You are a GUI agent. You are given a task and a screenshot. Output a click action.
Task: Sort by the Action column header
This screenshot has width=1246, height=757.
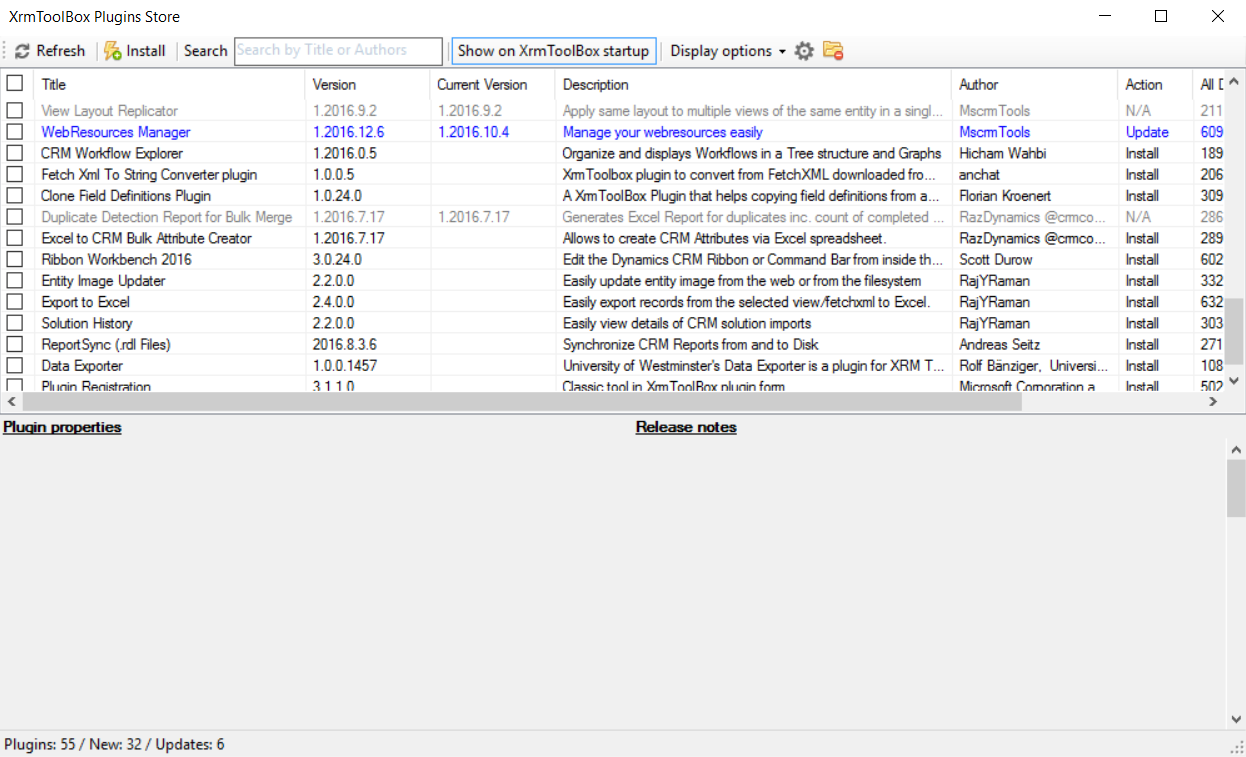pos(1155,84)
